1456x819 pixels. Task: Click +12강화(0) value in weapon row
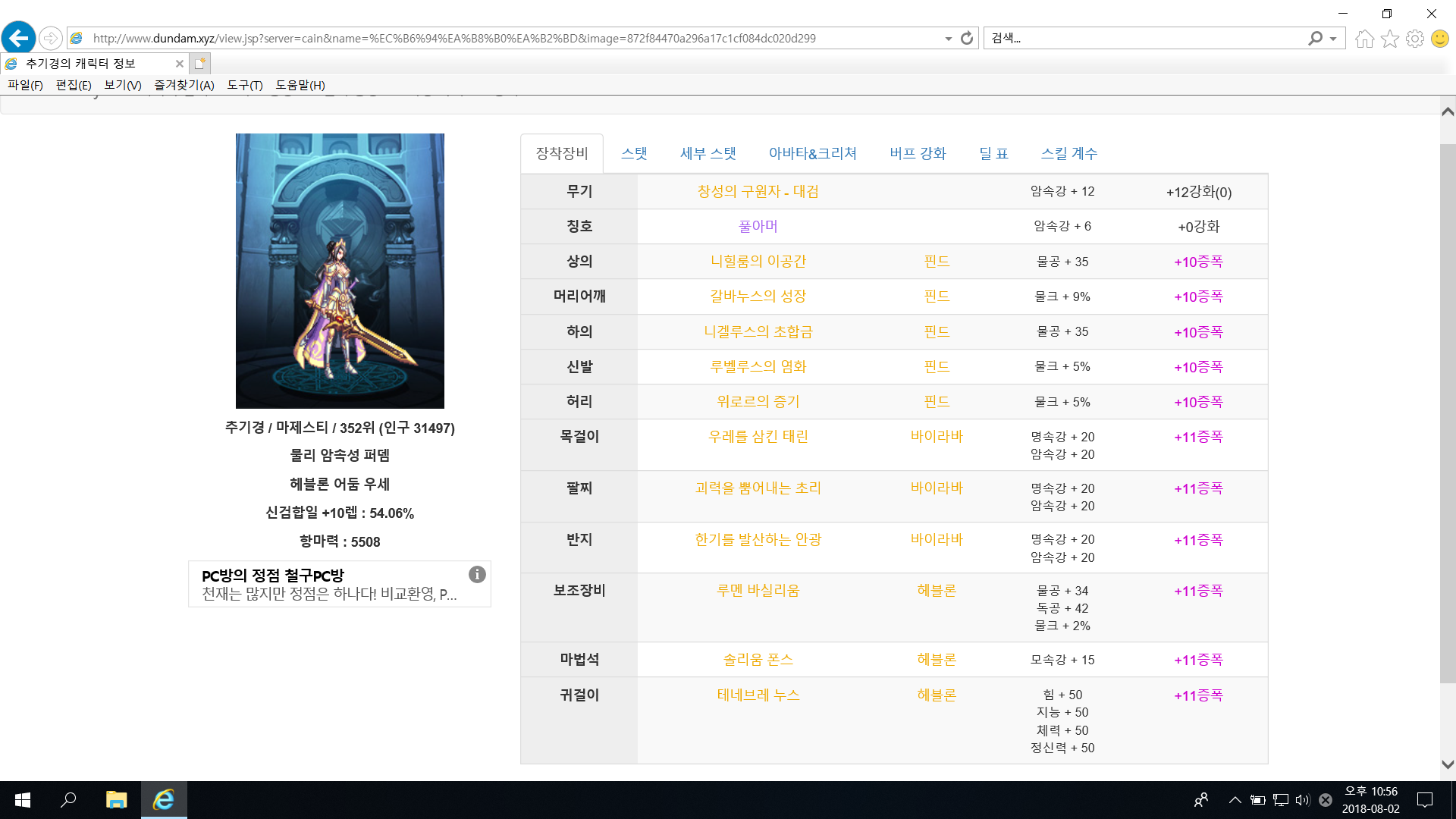(1199, 192)
